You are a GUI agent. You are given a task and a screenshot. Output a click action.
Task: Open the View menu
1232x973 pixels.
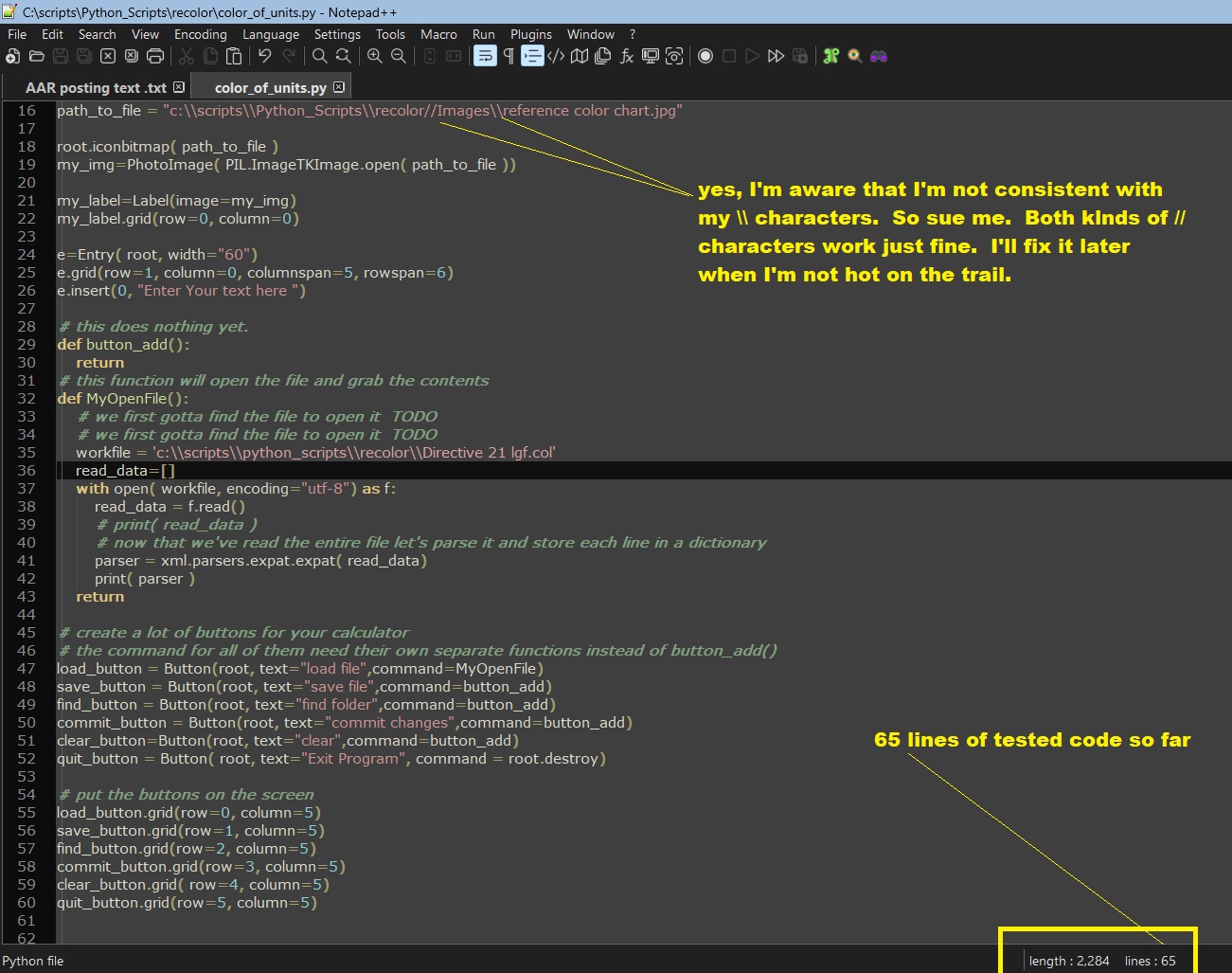point(145,34)
